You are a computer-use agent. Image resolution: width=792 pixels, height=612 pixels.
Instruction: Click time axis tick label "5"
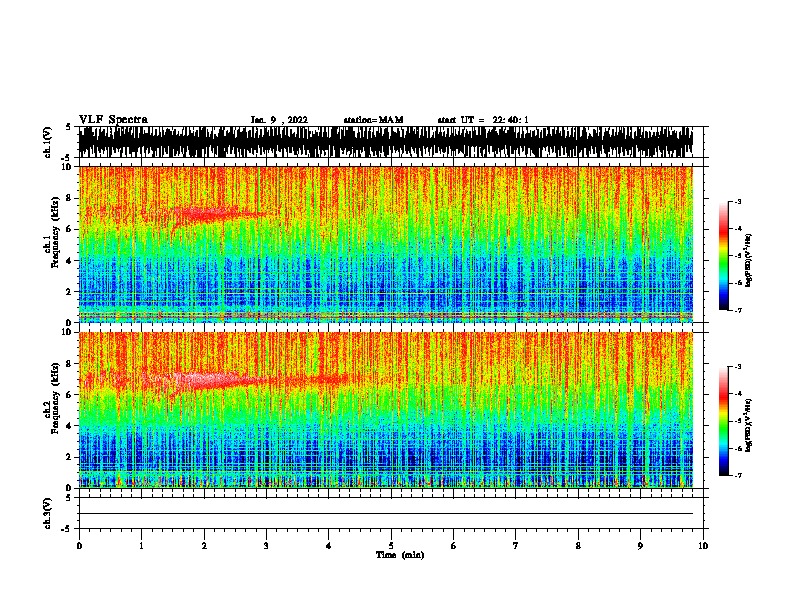(391, 546)
